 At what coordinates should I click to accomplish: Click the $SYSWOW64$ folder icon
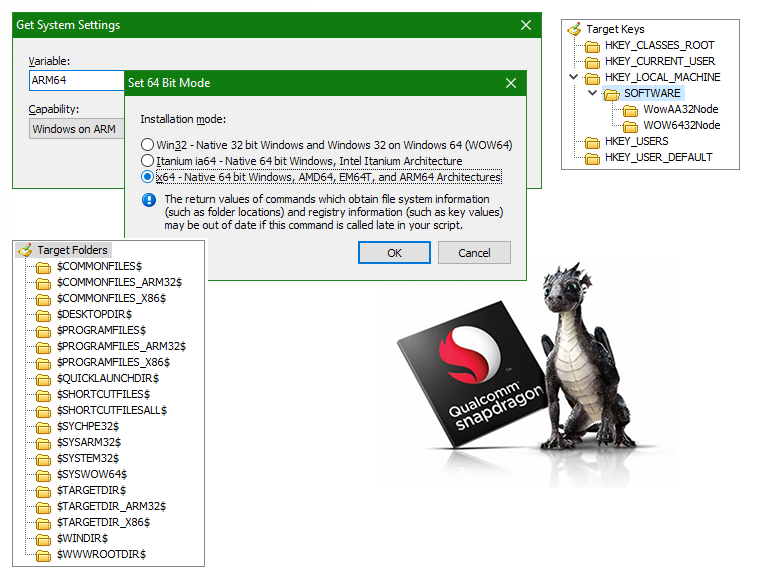tap(43, 476)
